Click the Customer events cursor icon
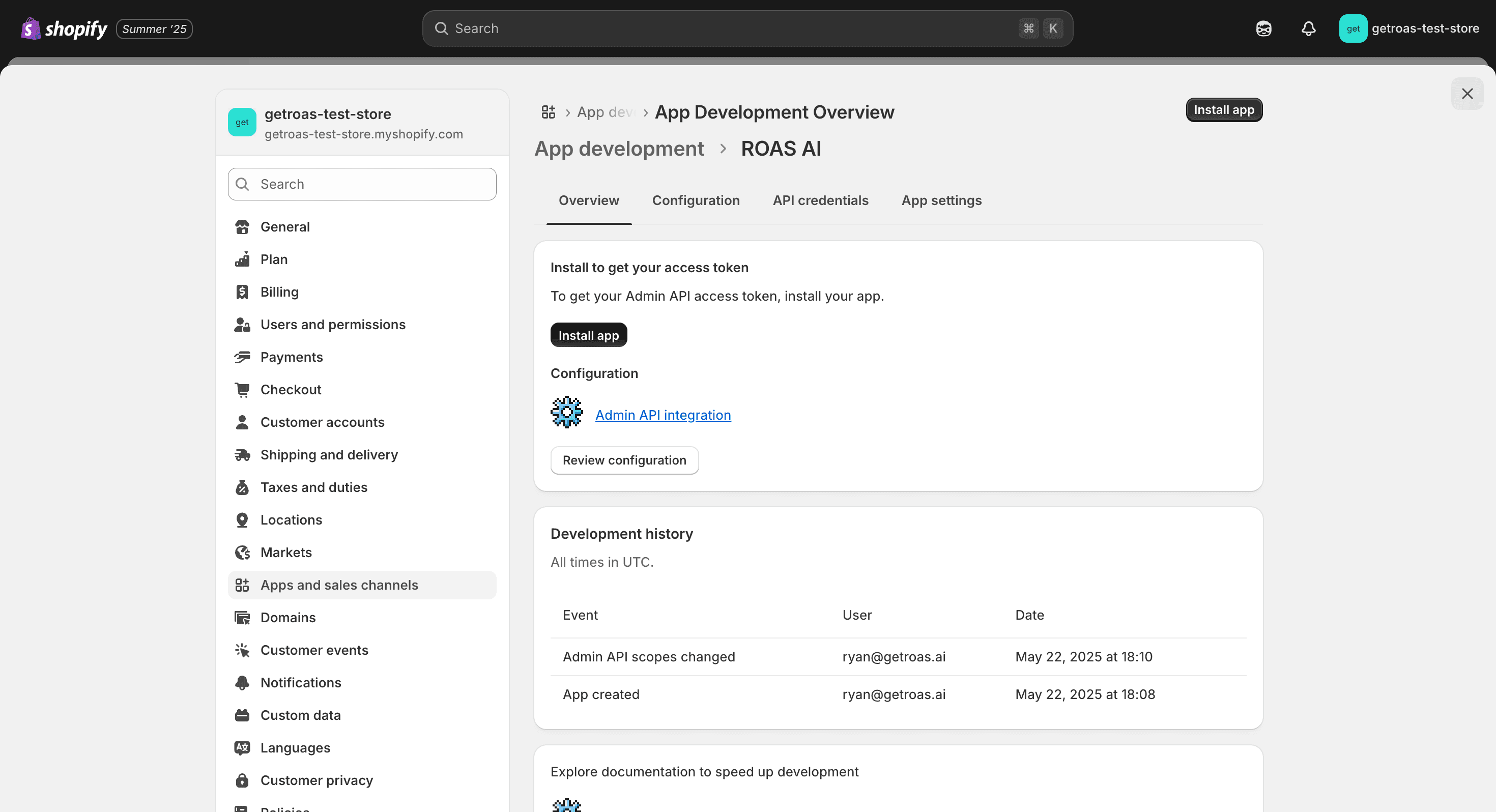The width and height of the screenshot is (1496, 812). (242, 649)
